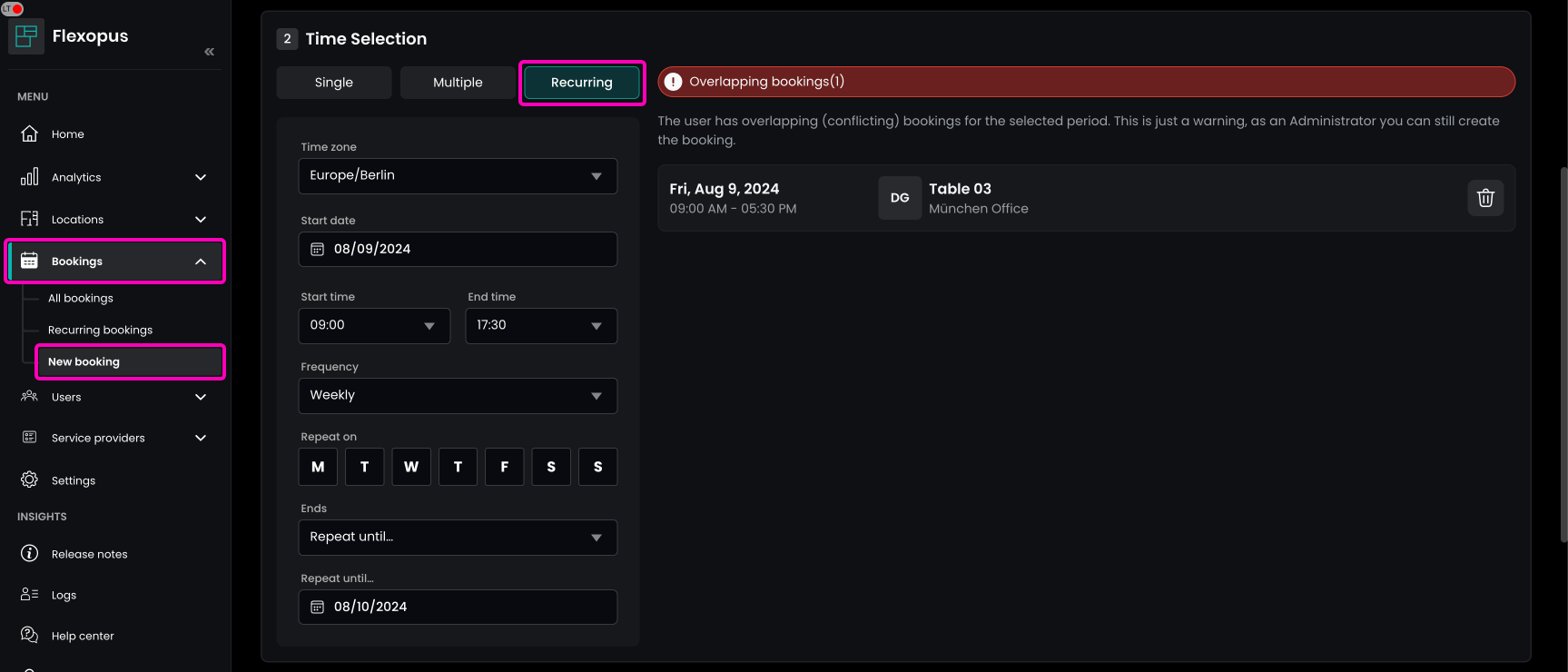Viewport: 1568px width, 672px height.
Task: Open Settings gear in sidebar
Action: point(30,479)
